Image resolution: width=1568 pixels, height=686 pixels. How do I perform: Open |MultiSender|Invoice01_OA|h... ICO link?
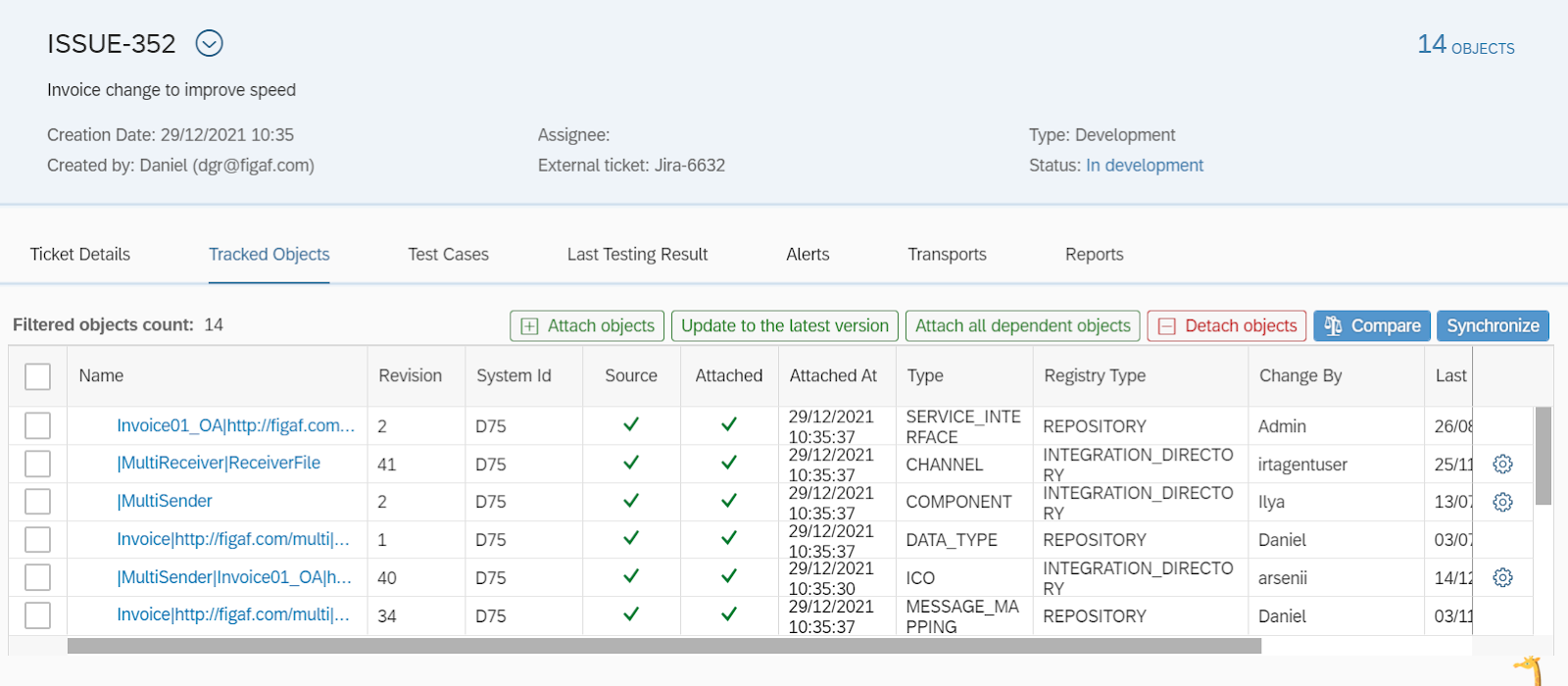click(x=234, y=577)
